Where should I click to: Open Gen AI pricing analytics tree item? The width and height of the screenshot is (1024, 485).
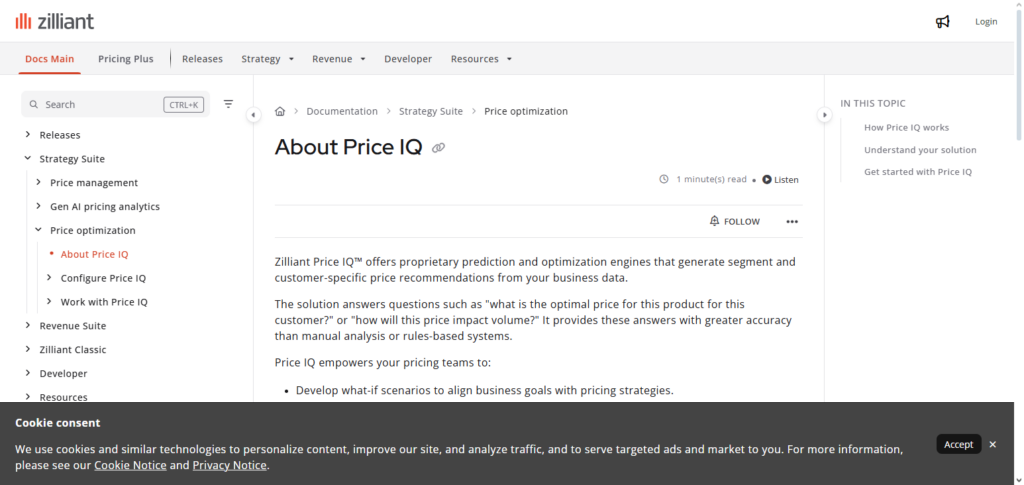pos(104,206)
